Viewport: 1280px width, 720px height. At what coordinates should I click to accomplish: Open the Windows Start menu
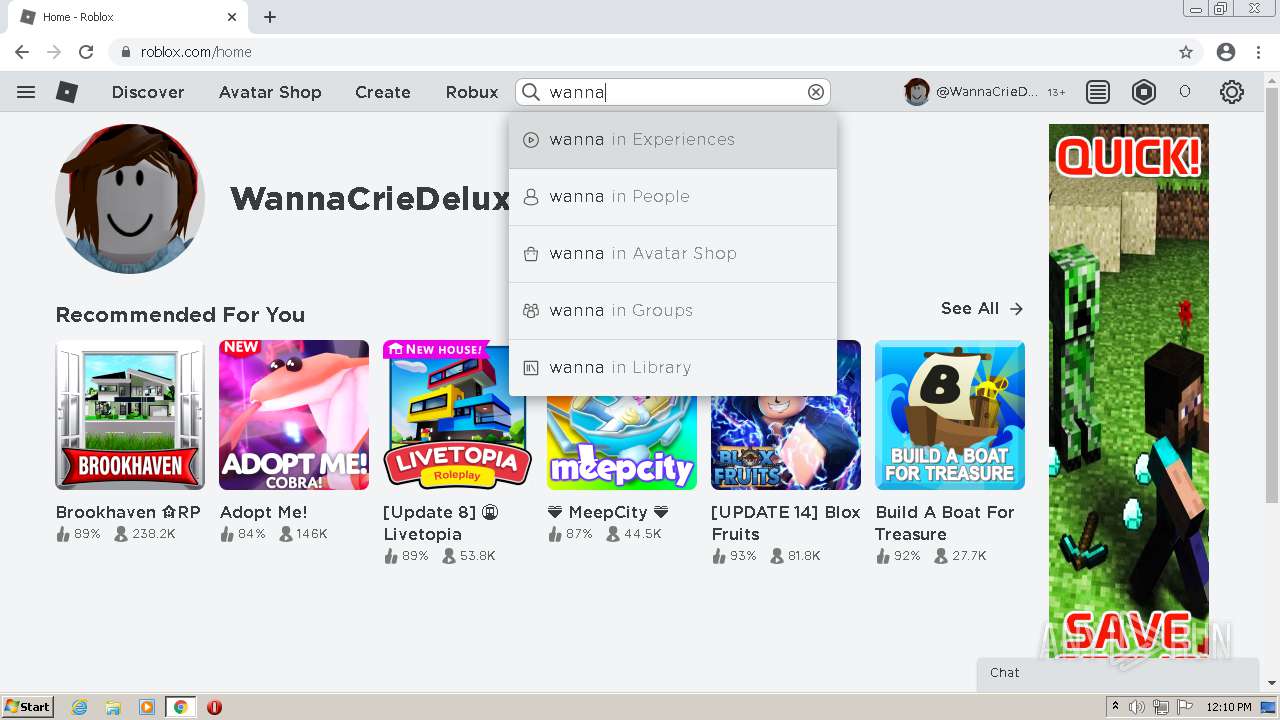(28, 707)
